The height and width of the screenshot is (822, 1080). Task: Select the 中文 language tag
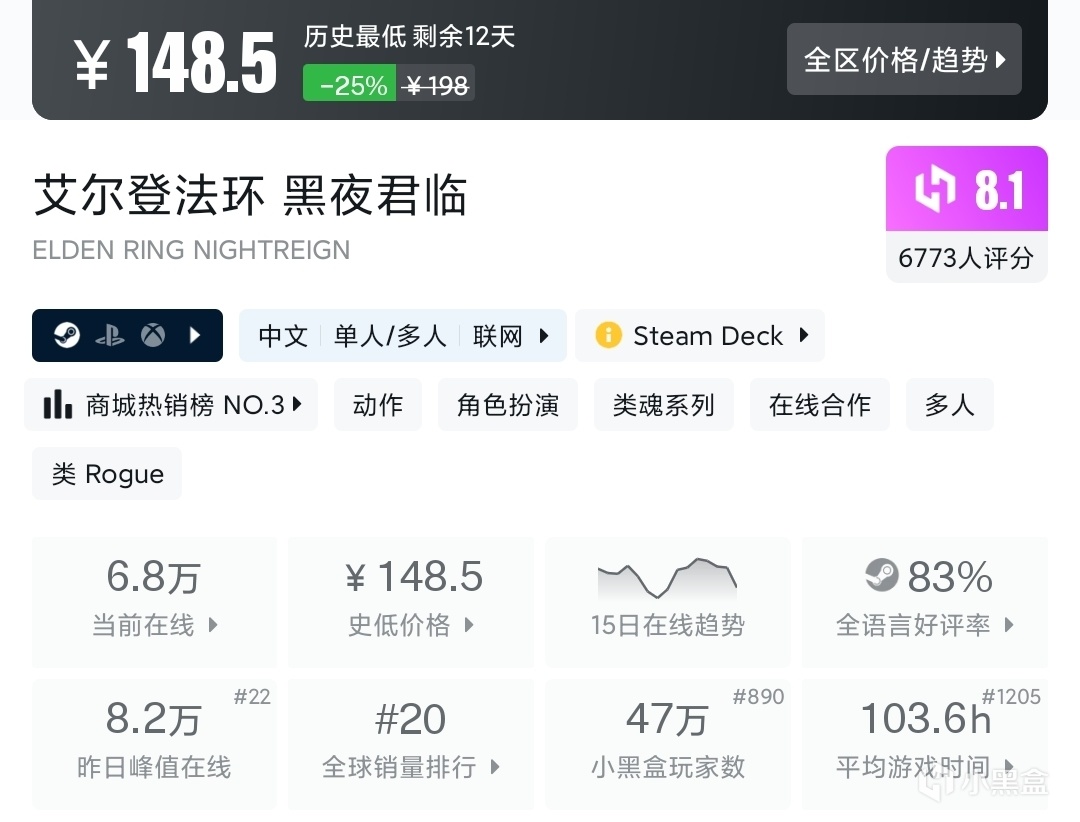click(283, 336)
